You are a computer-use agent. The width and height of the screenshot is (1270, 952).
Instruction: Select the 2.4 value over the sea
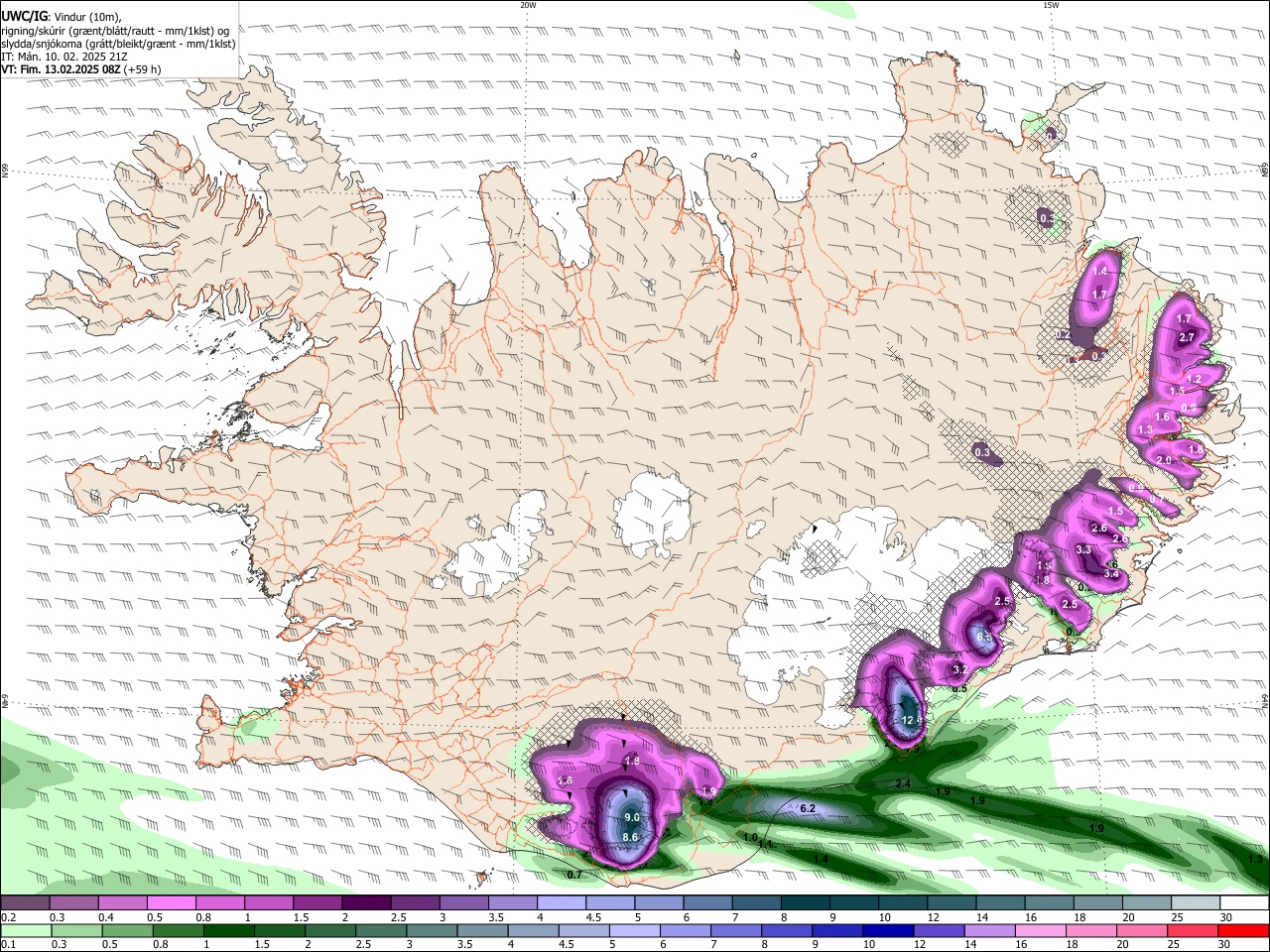tap(903, 784)
